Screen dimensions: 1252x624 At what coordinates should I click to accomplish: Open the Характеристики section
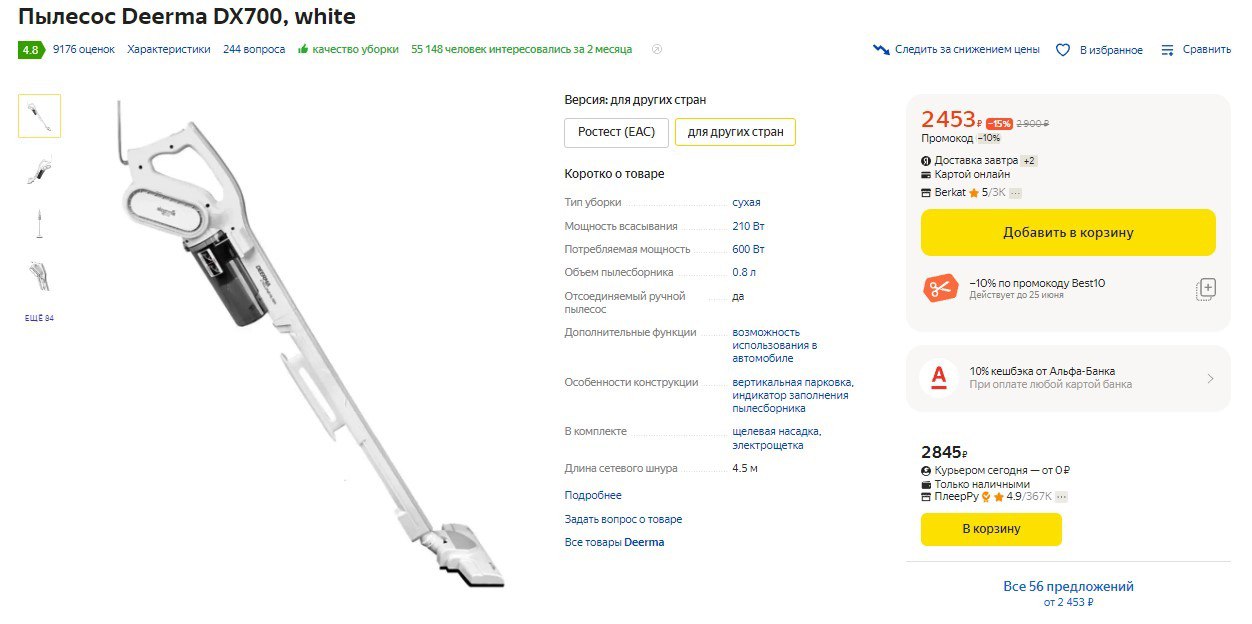169,49
